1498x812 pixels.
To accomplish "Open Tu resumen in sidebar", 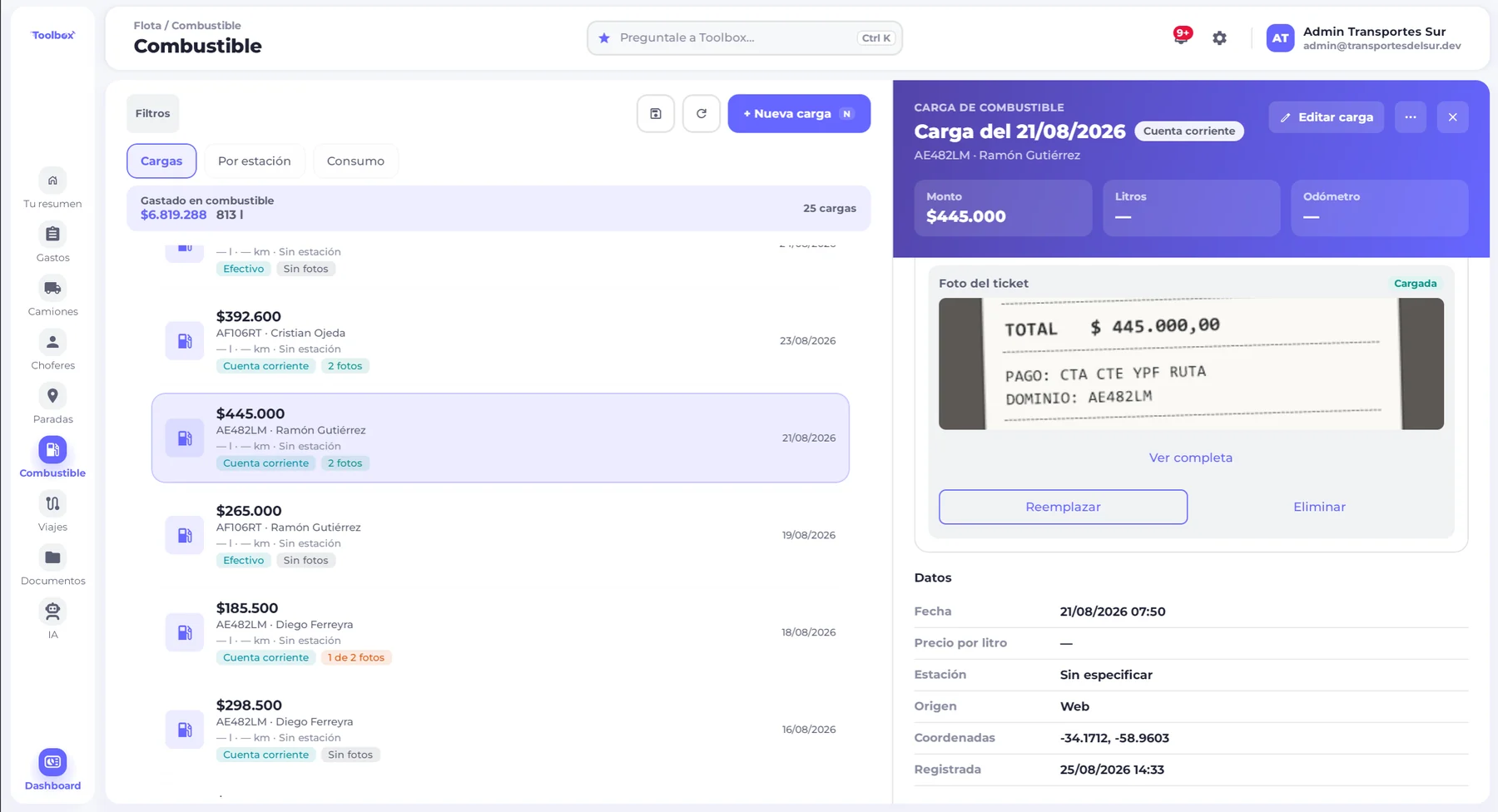I will tap(52, 188).
